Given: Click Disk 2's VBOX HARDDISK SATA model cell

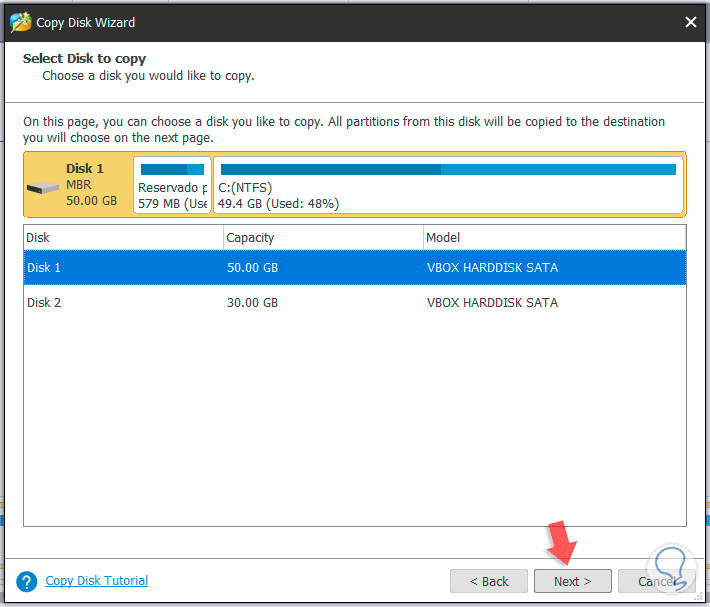Looking at the screenshot, I should (492, 303).
